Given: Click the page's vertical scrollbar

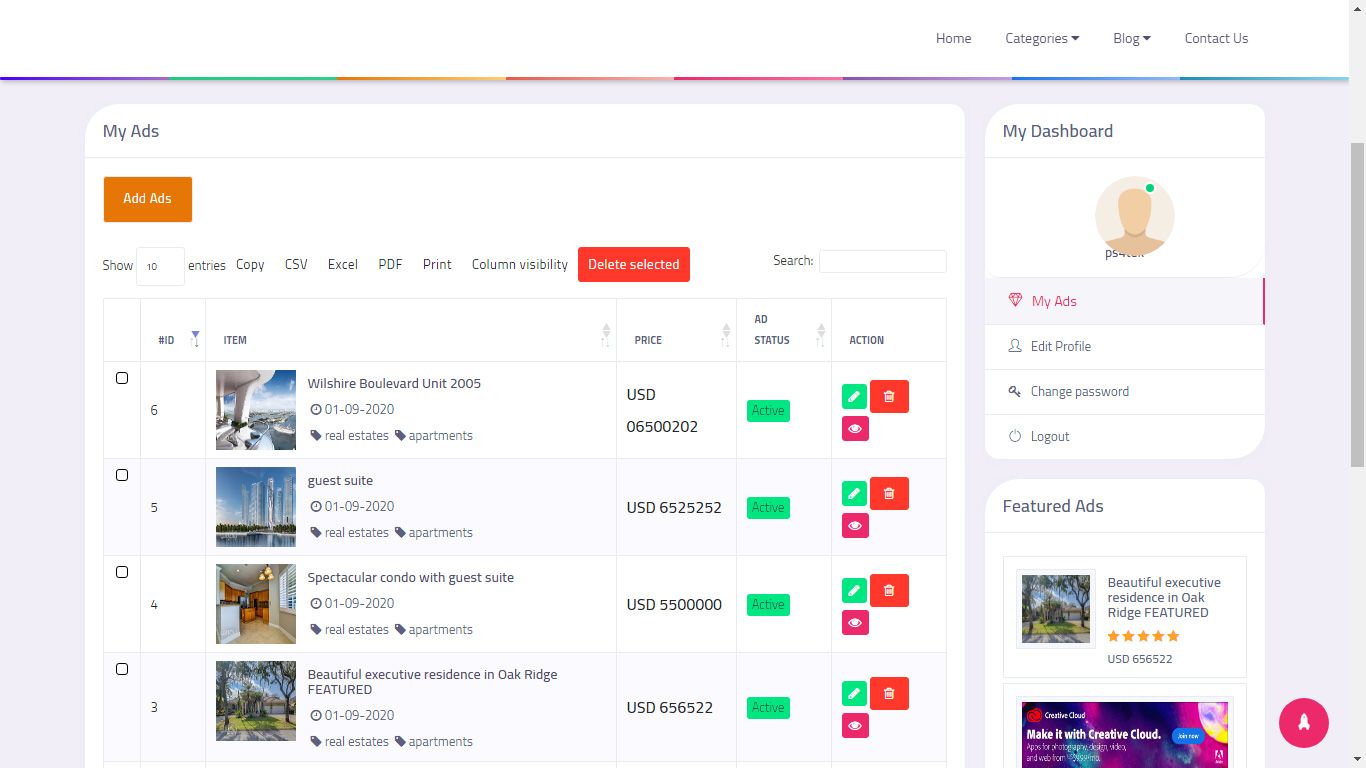Looking at the screenshot, I should [1357, 300].
